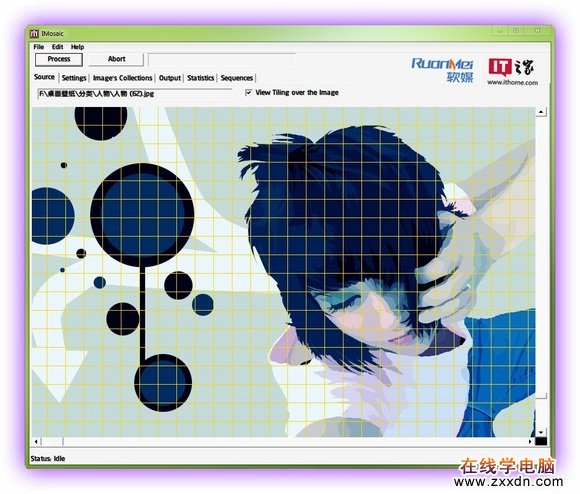Click the horizontal scrollbar thumb
The height and width of the screenshot is (494, 580).
pyautogui.click(x=52, y=441)
